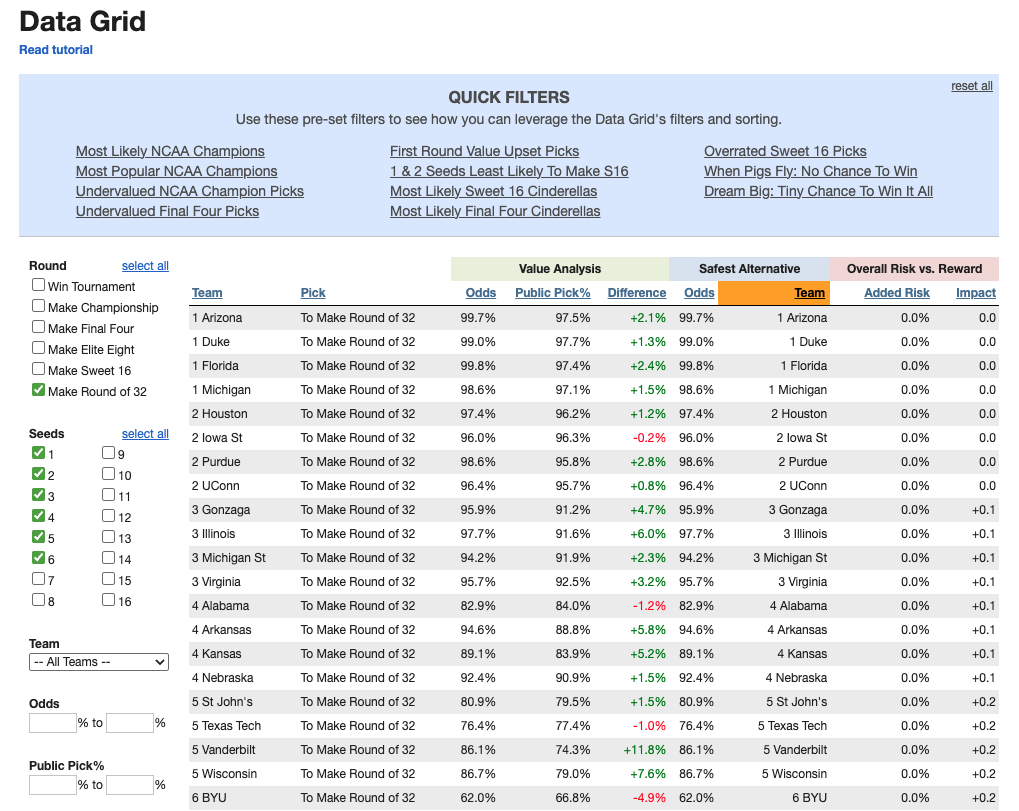Click the minimum Odds percent input field
The height and width of the screenshot is (811, 1019).
click(x=53, y=723)
